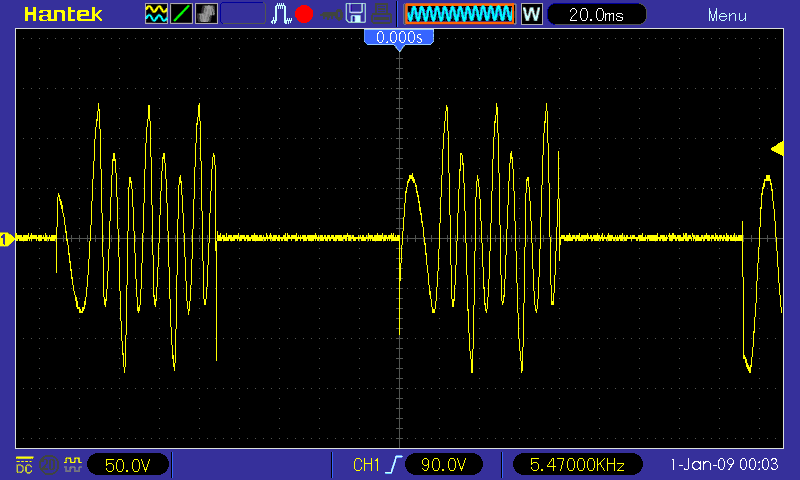800x480 pixels.
Task: Open the Menu button
Action: 727,15
